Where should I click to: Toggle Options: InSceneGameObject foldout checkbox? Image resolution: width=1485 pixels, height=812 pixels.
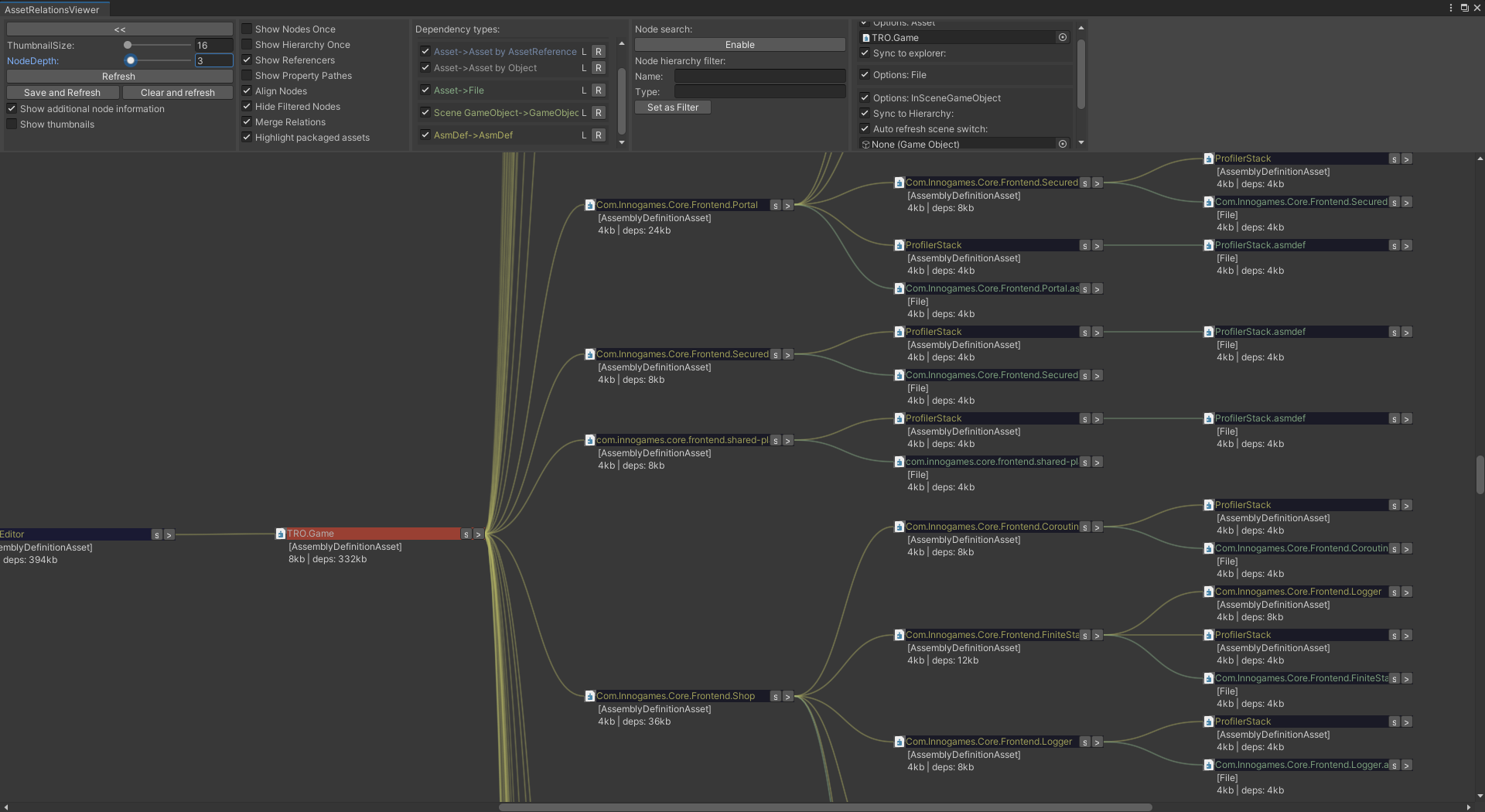click(865, 98)
